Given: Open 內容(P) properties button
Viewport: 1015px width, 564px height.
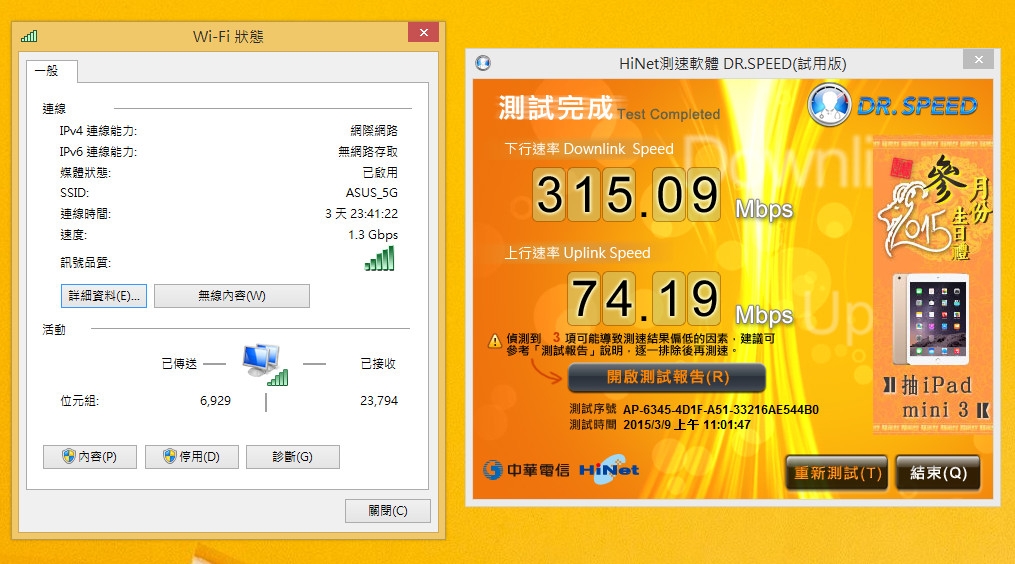Looking at the screenshot, I should coord(90,457).
